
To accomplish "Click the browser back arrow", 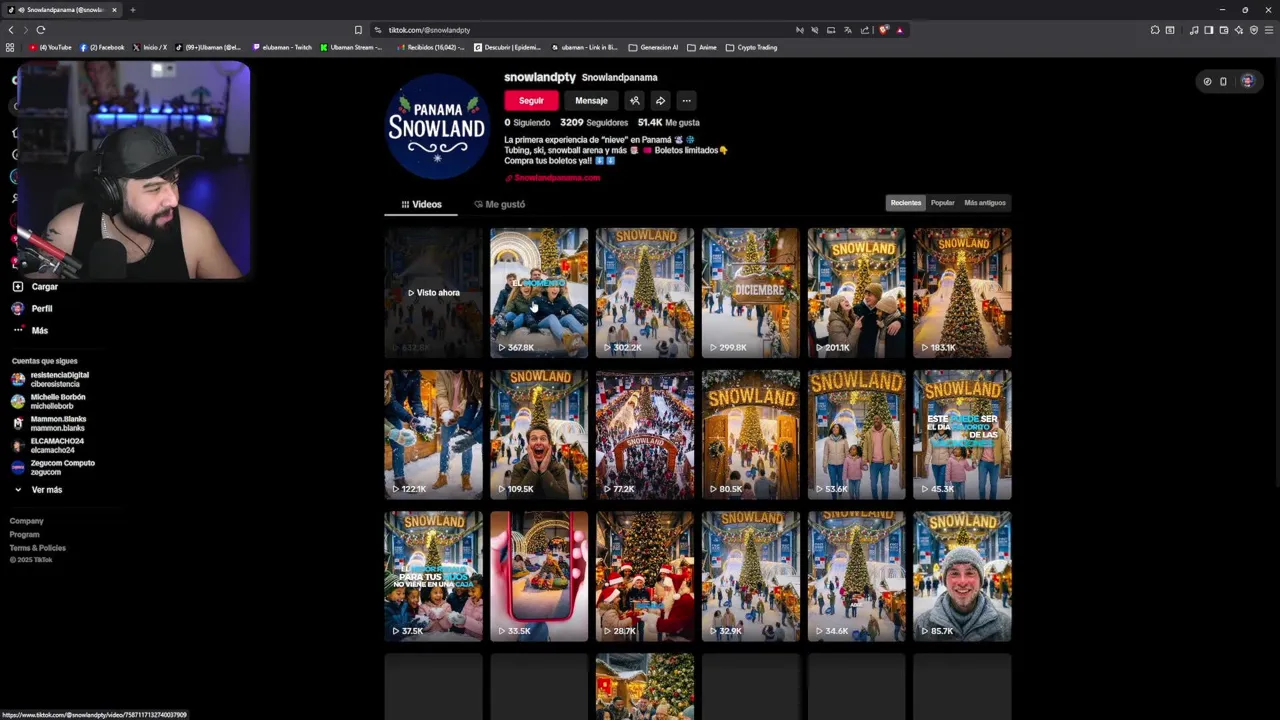I will point(11,30).
